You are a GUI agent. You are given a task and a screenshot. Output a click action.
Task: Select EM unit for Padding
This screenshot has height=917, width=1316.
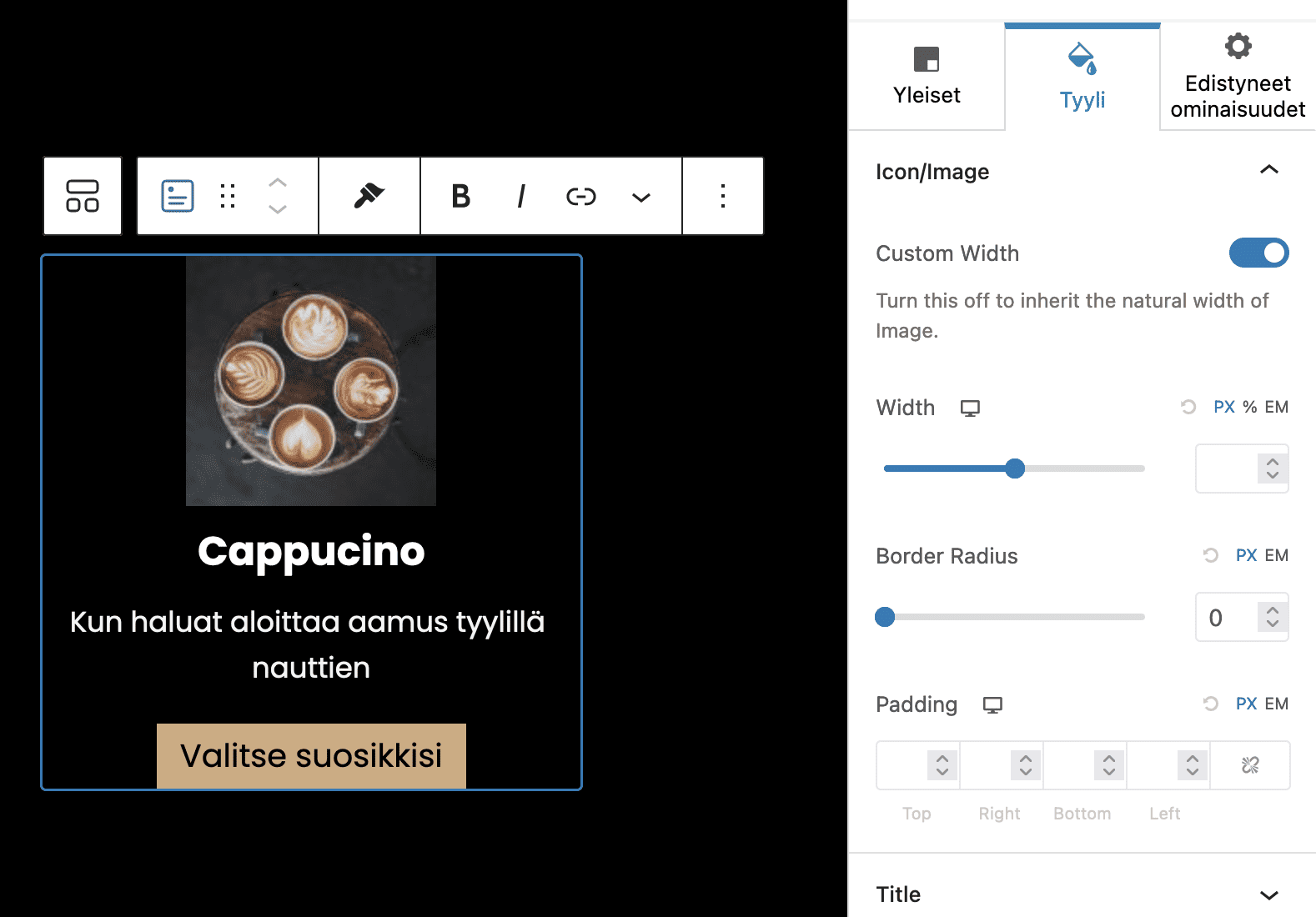coord(1277,704)
